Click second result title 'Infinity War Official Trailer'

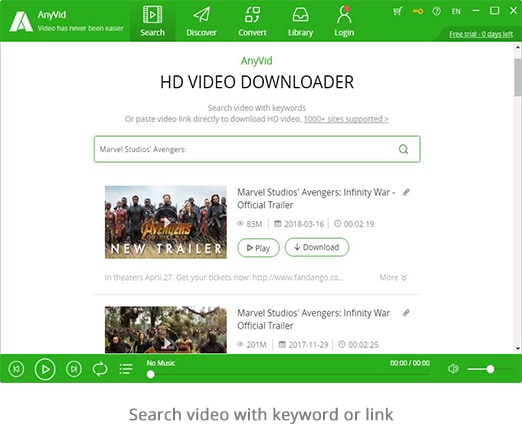point(313,319)
